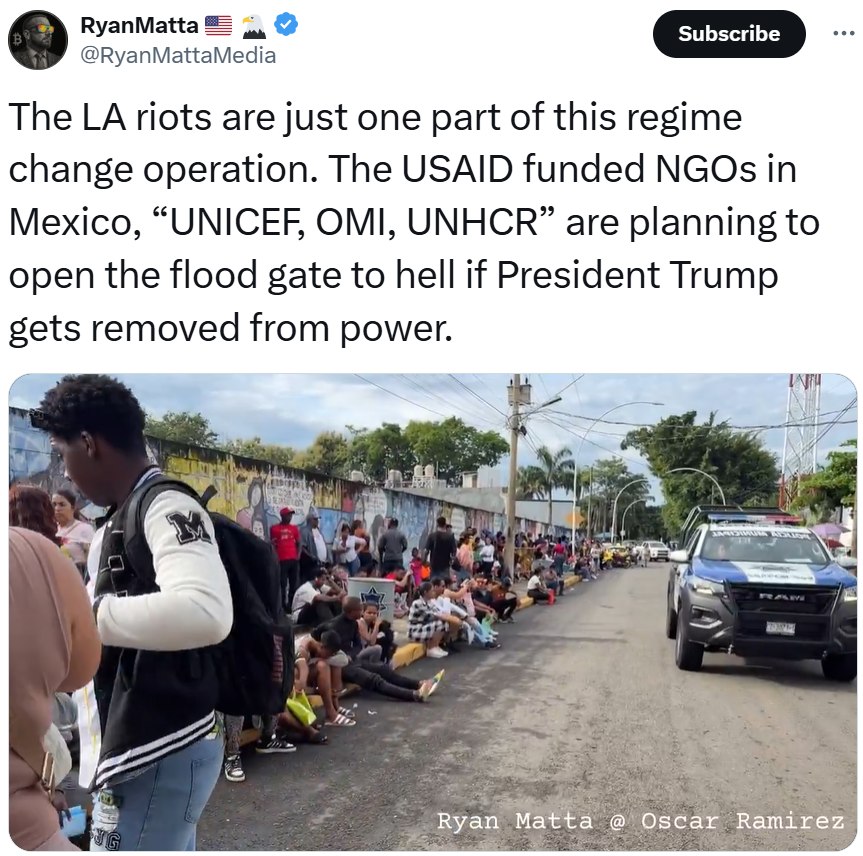Click the words "President Trump" in tweet
Screen dimensions: 863x856
click(637, 274)
